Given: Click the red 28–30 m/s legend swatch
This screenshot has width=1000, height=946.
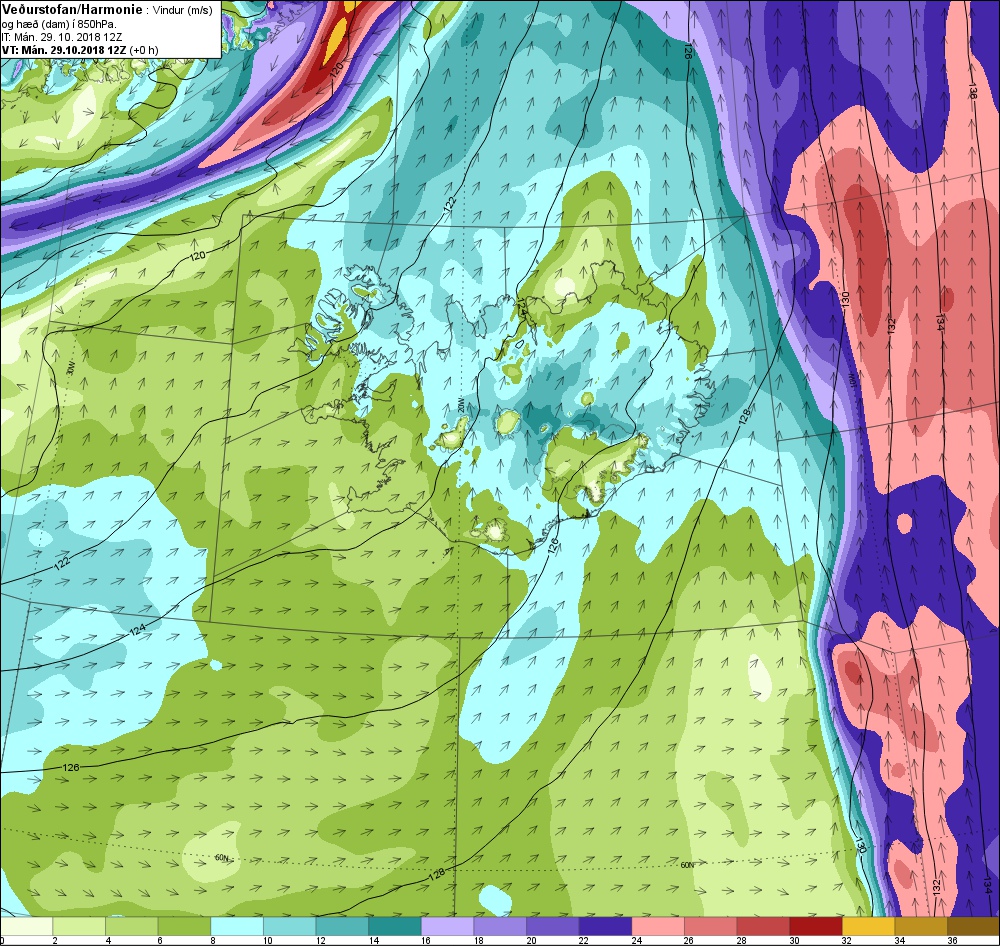Looking at the screenshot, I should tap(763, 926).
